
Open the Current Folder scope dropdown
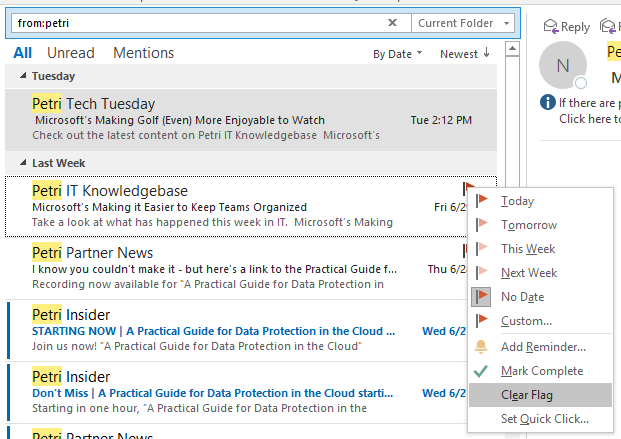coord(463,23)
